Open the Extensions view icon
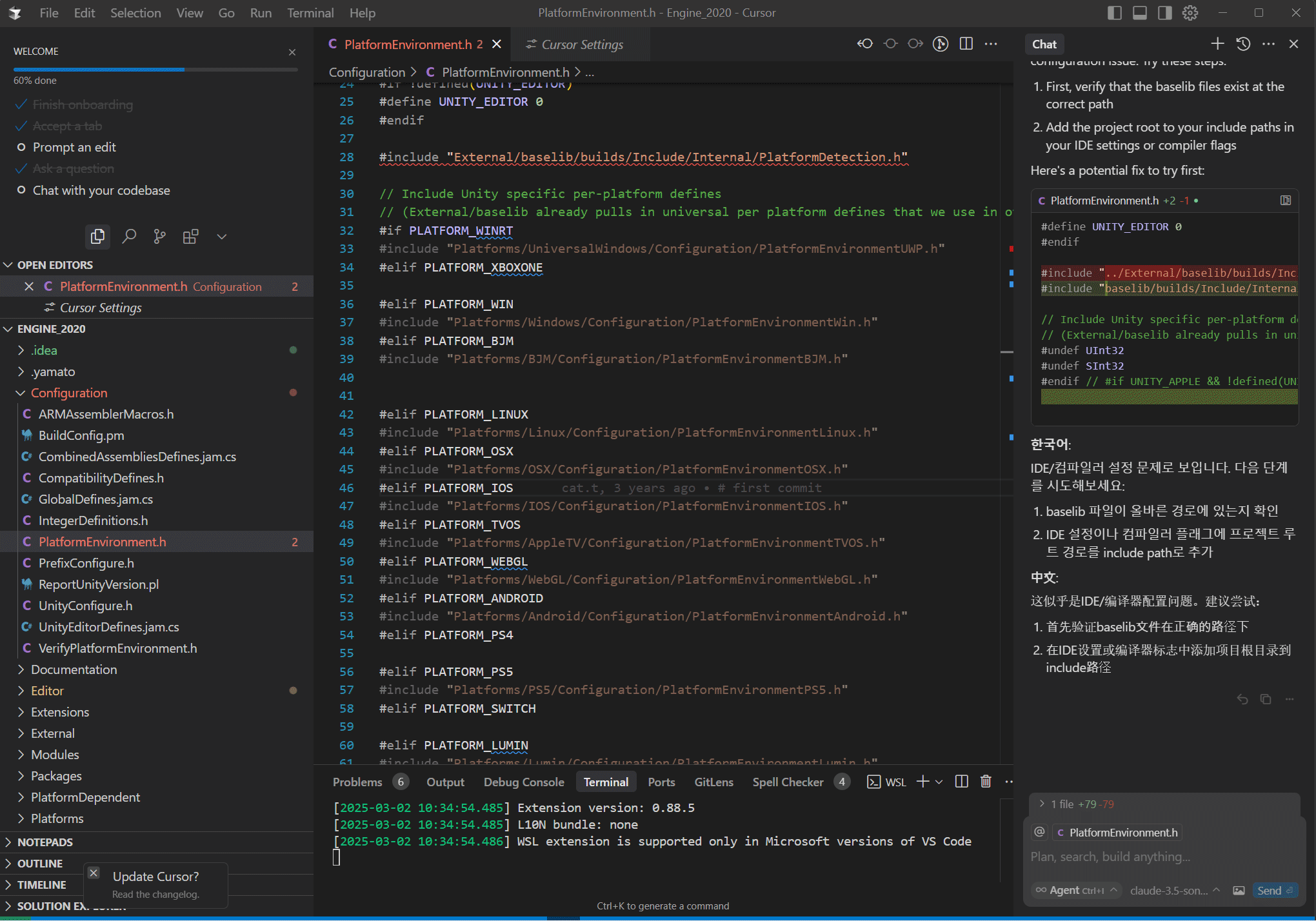This screenshot has width=1316, height=921. pos(190,237)
